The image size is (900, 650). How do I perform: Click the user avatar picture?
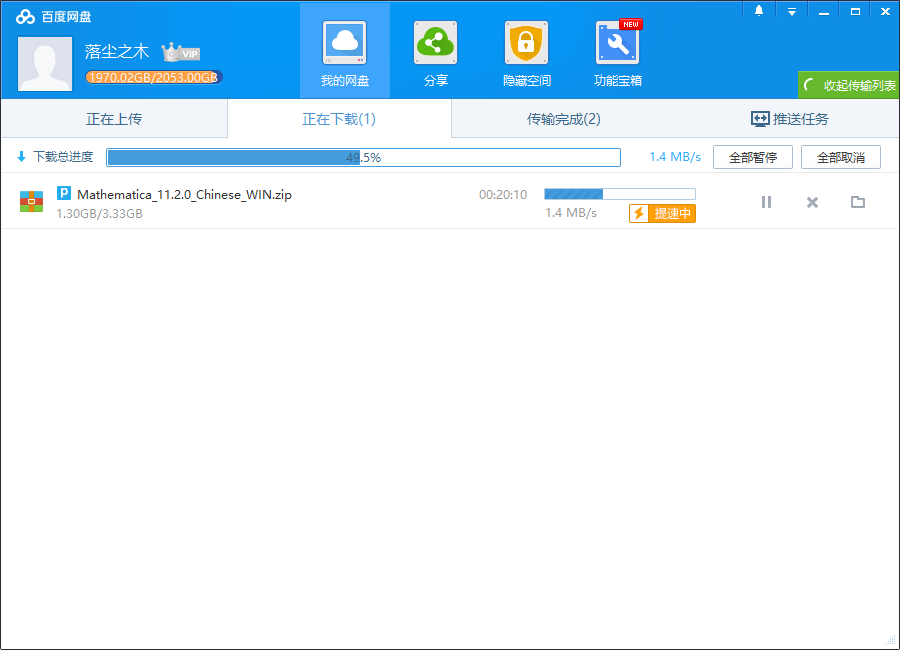[45, 64]
